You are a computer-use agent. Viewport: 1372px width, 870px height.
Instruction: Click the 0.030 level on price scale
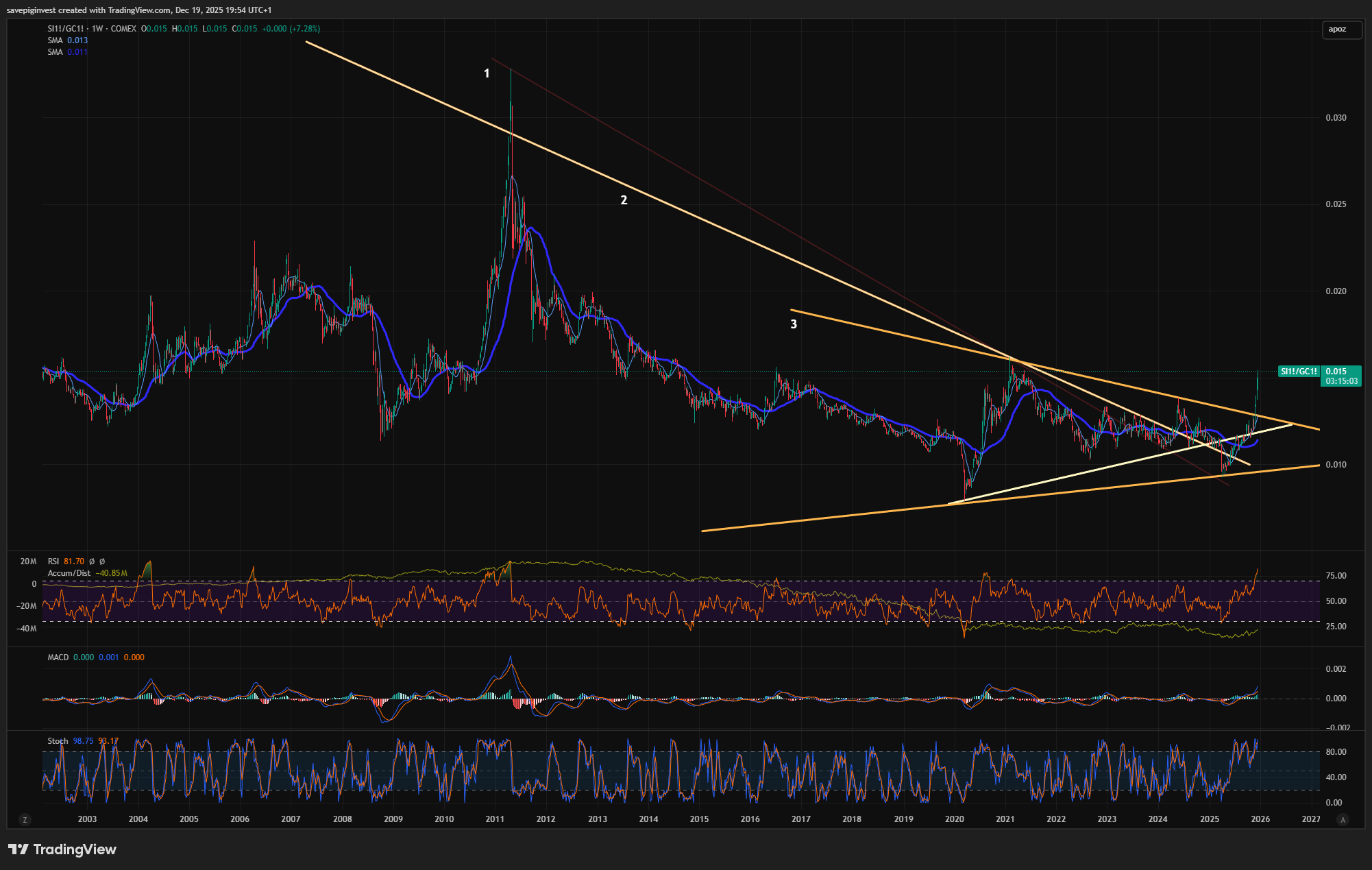(1336, 118)
